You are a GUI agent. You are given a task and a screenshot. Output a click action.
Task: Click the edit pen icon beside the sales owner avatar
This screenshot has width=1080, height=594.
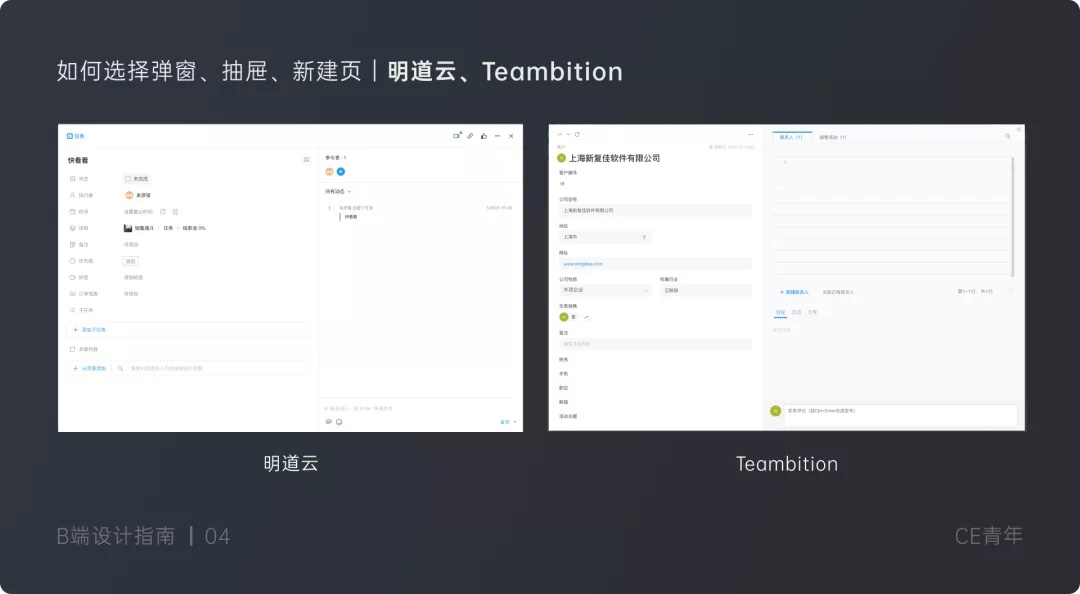click(x=588, y=316)
